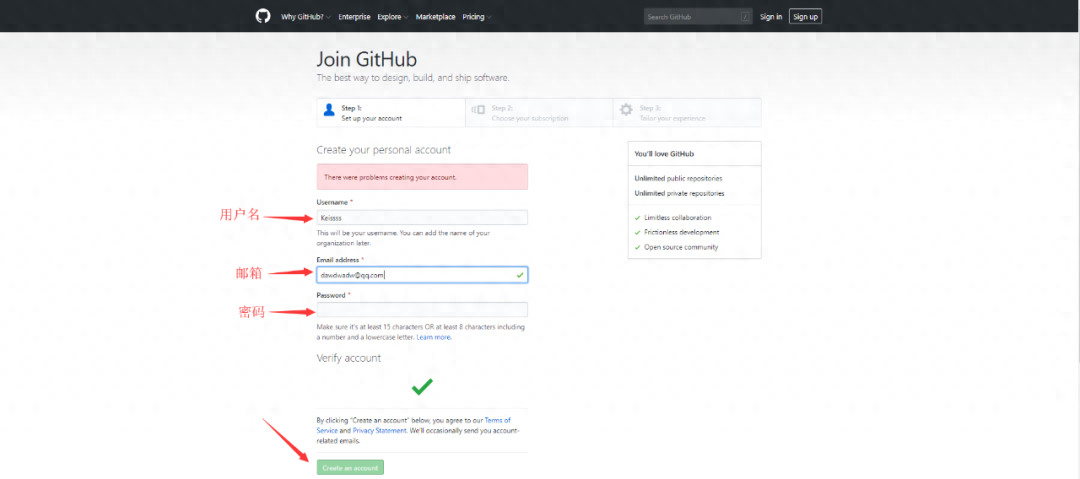Viewport: 1080px width, 479px height.
Task: Go to Marketplace in navigation
Action: pyautogui.click(x=435, y=17)
